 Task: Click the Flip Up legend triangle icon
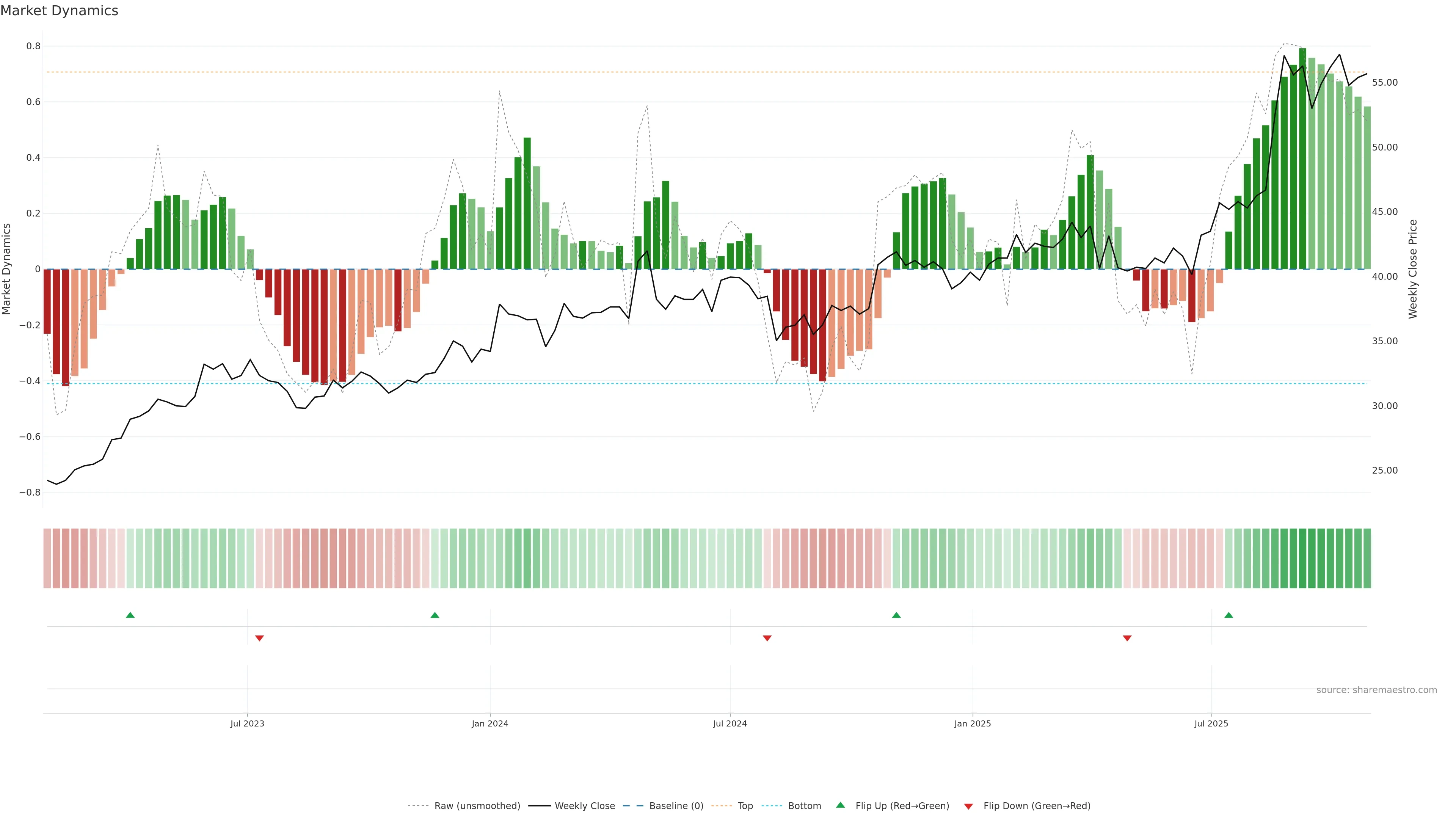point(841,805)
